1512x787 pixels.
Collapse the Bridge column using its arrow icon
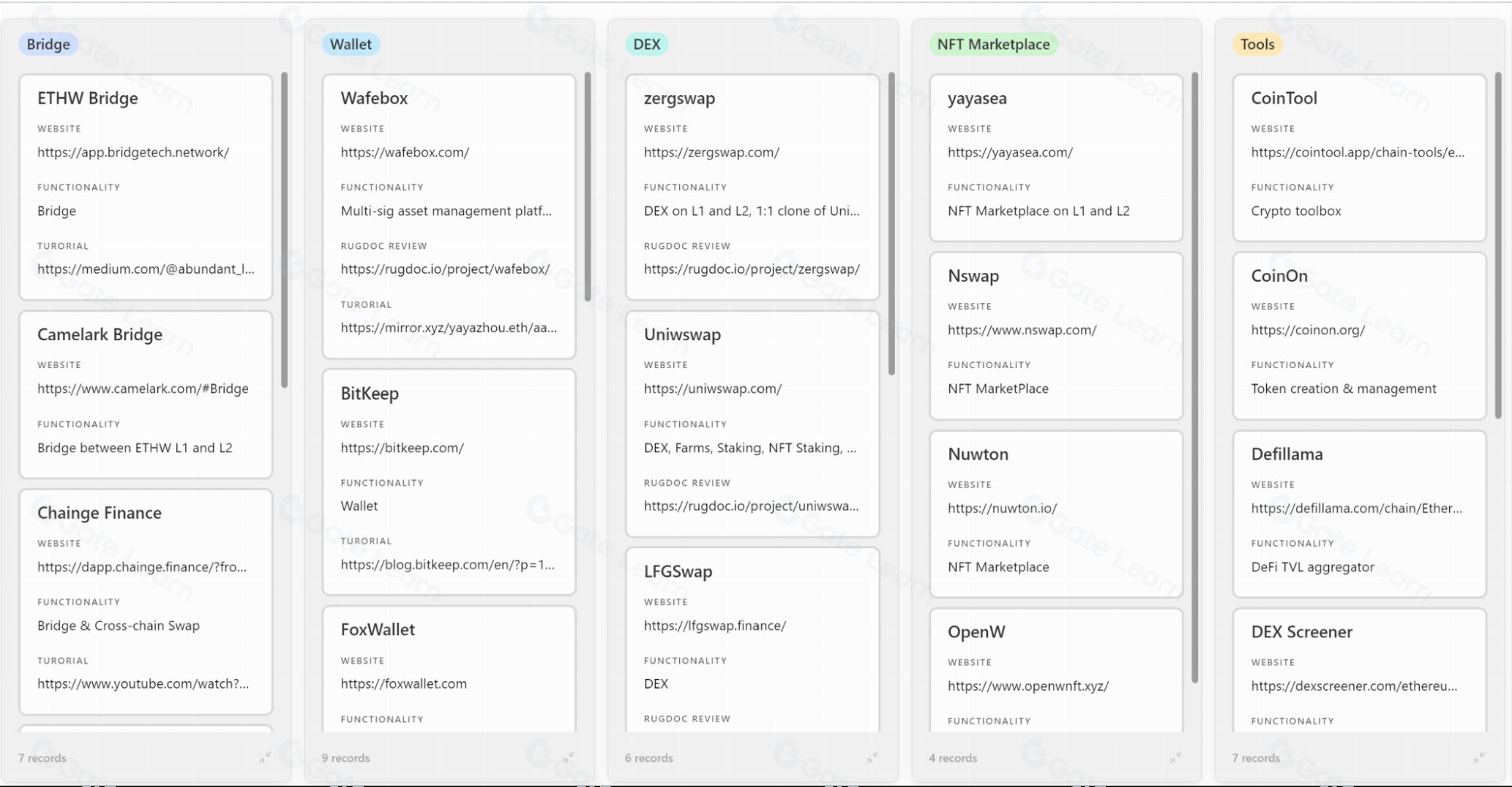coord(265,757)
